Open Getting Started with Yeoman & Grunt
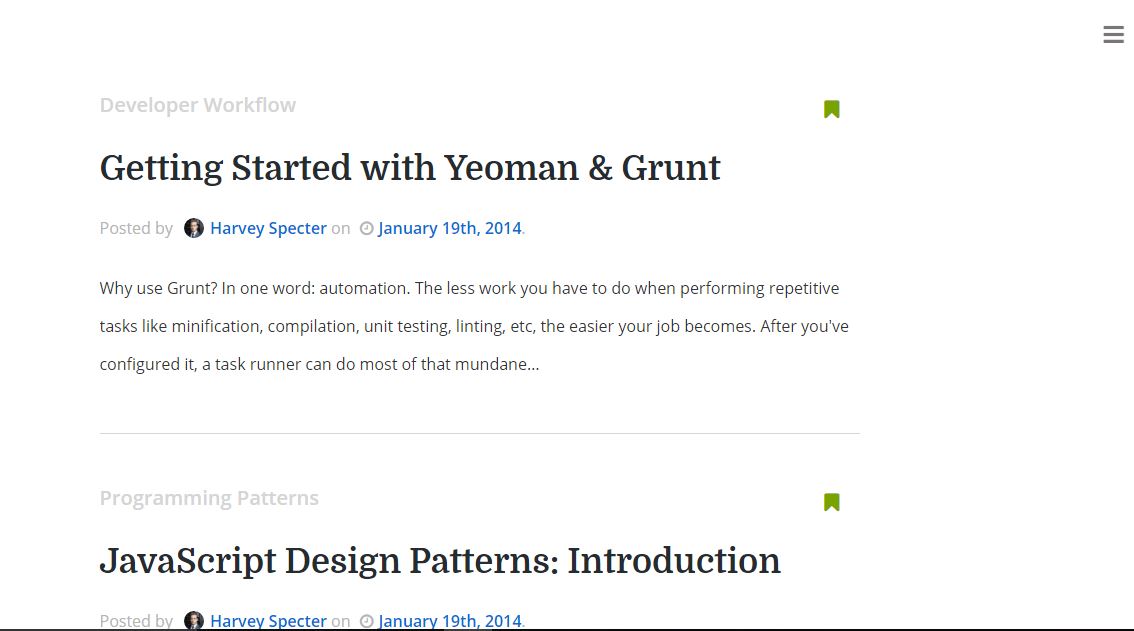Viewport: 1134px width, 631px height. tap(410, 168)
